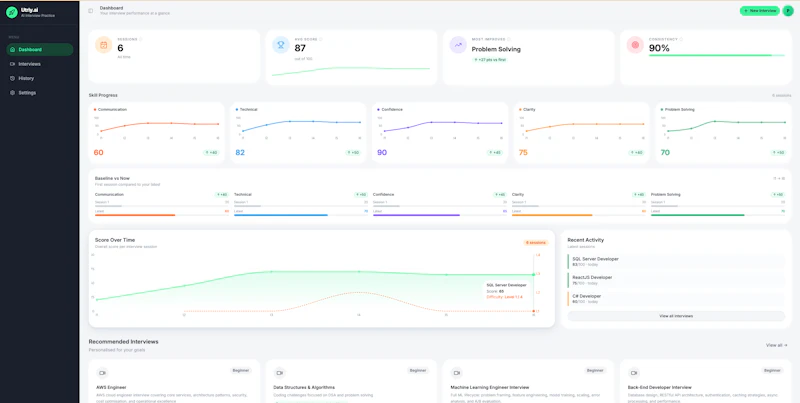Go to the Interviews menu item
Screen dimensions: 800x403
point(40,64)
